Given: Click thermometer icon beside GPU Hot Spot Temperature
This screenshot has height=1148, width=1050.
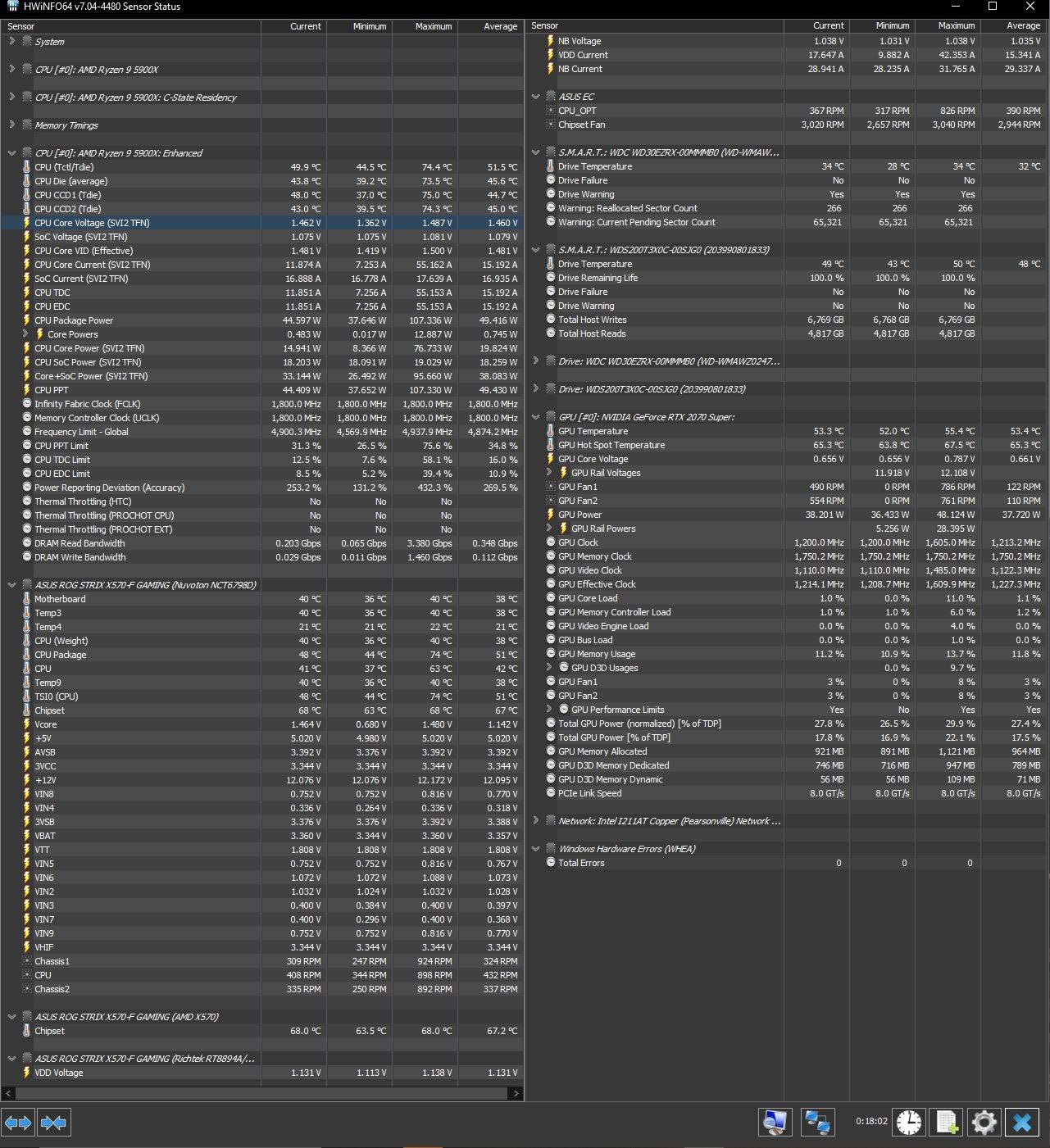Looking at the screenshot, I should [551, 445].
